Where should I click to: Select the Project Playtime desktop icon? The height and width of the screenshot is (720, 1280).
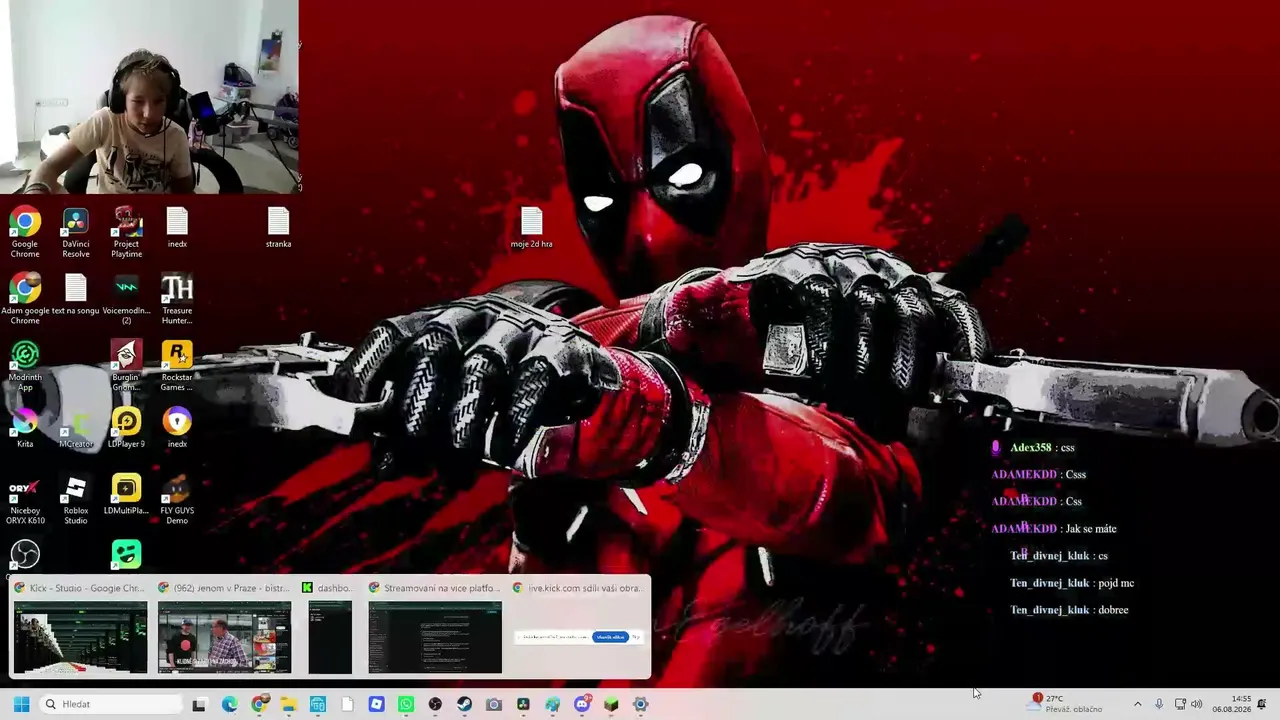[126, 232]
